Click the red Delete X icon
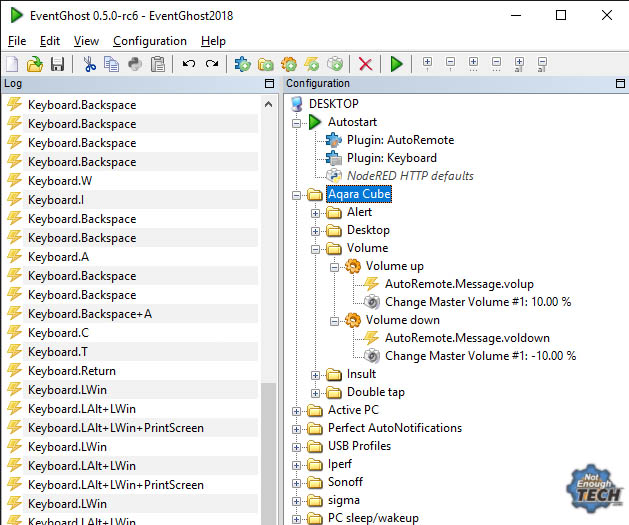 pyautogui.click(x=365, y=64)
